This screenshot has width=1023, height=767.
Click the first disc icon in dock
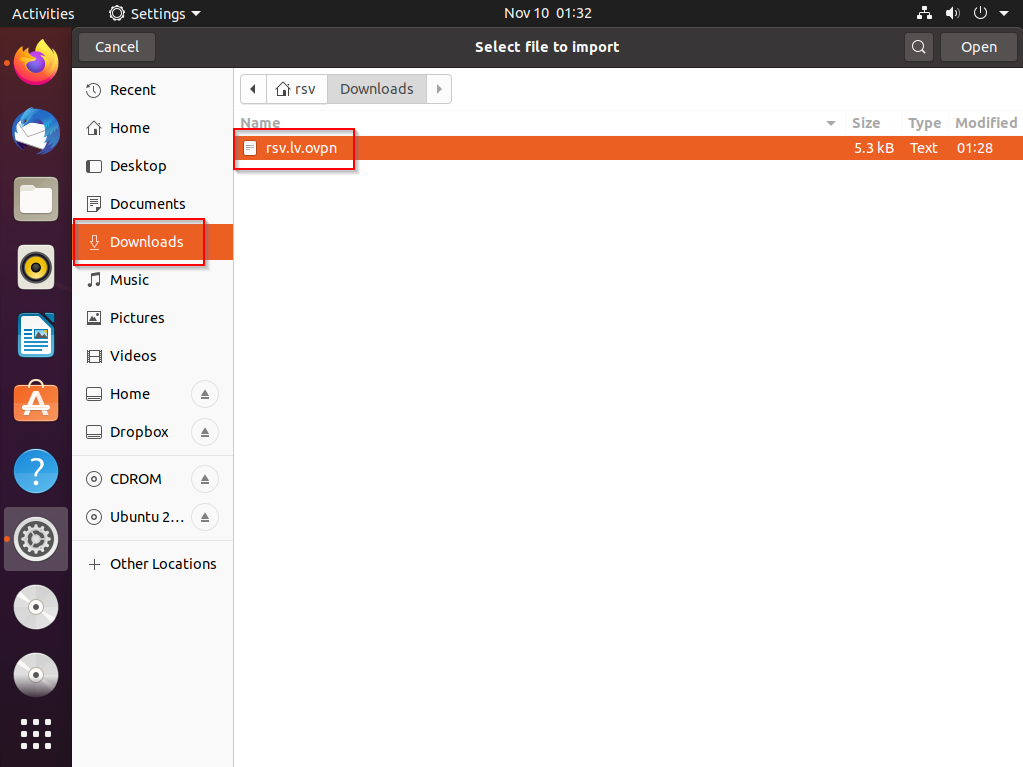(x=36, y=607)
